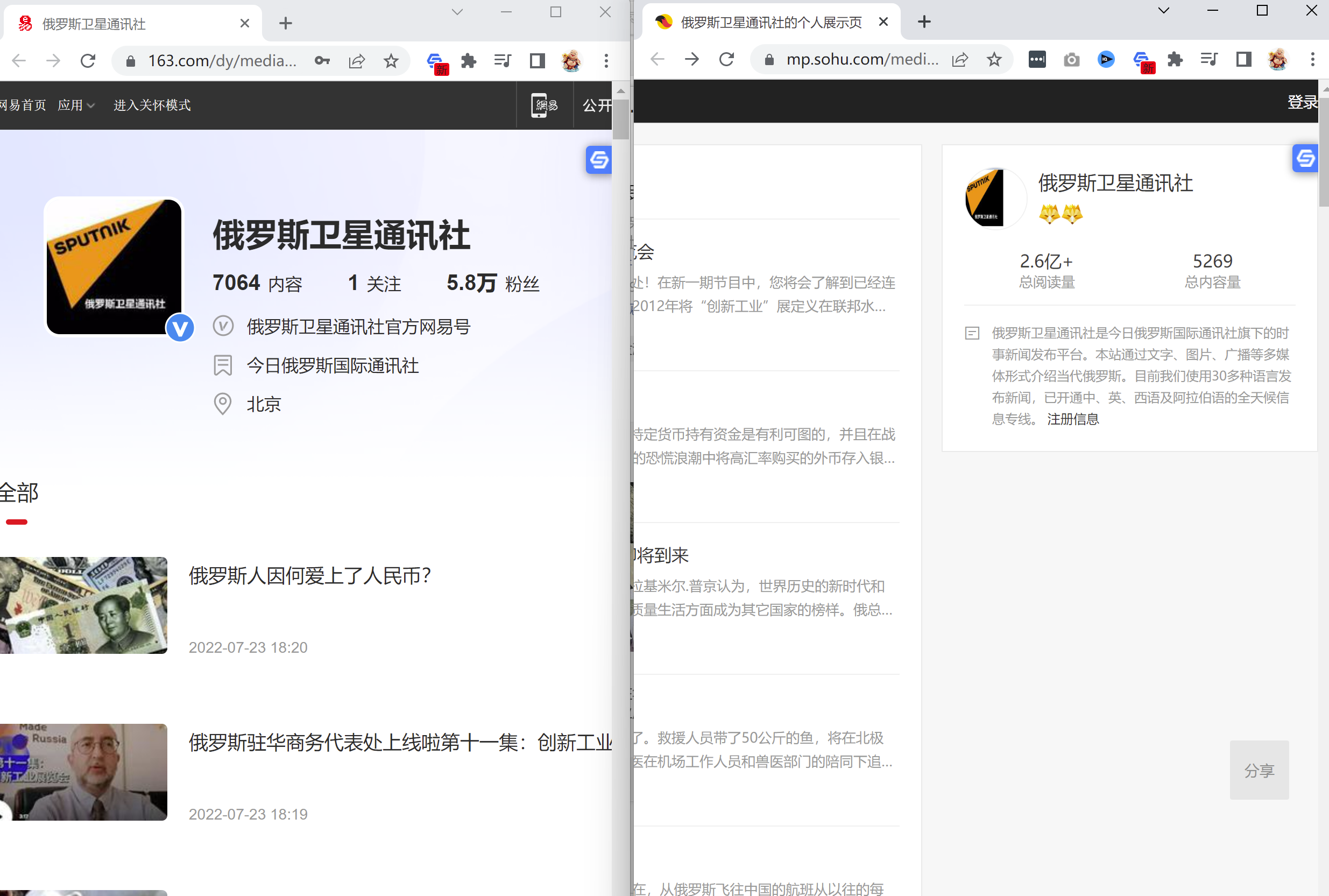Bookmark the sohu page with star icon
1329x896 pixels.
pyautogui.click(x=994, y=59)
